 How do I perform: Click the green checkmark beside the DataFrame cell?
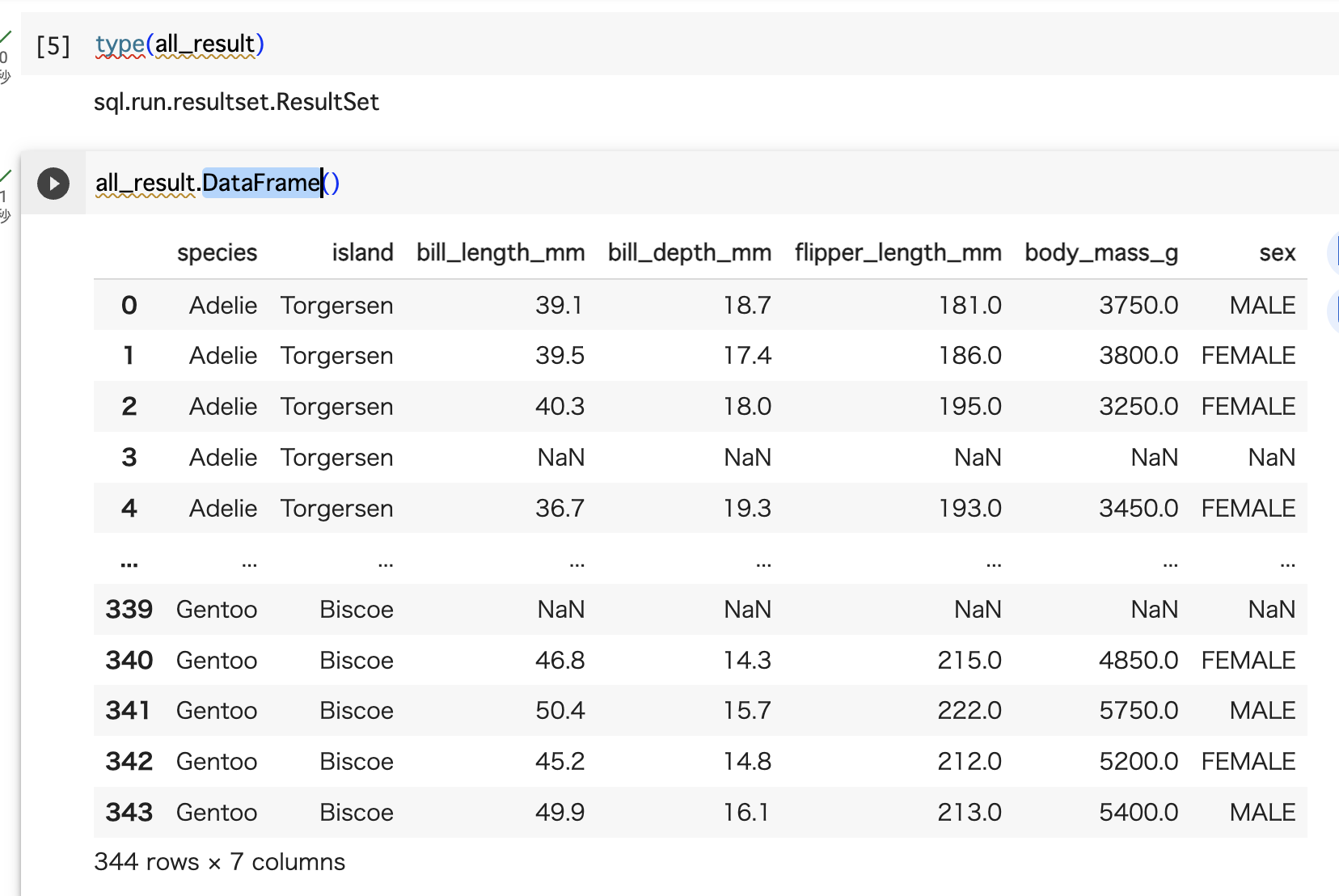pyautogui.click(x=6, y=172)
